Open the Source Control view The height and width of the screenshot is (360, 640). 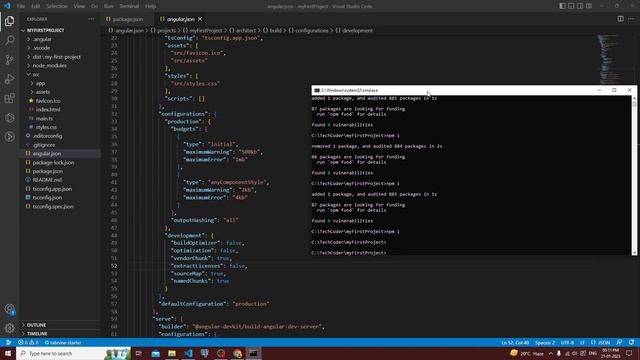click(9, 60)
